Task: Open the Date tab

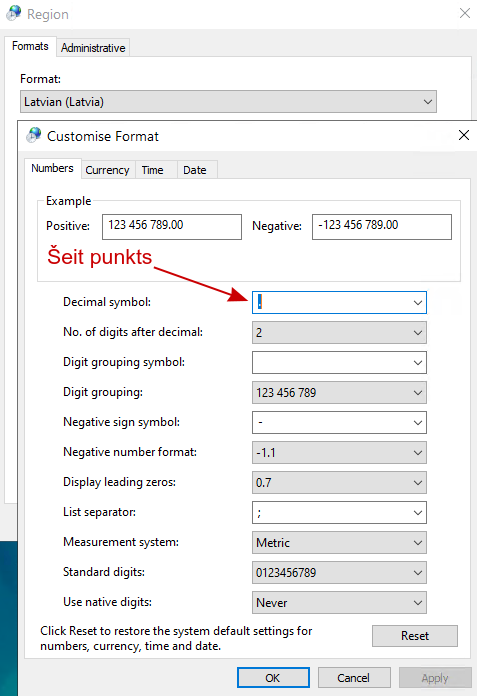Action: click(195, 170)
